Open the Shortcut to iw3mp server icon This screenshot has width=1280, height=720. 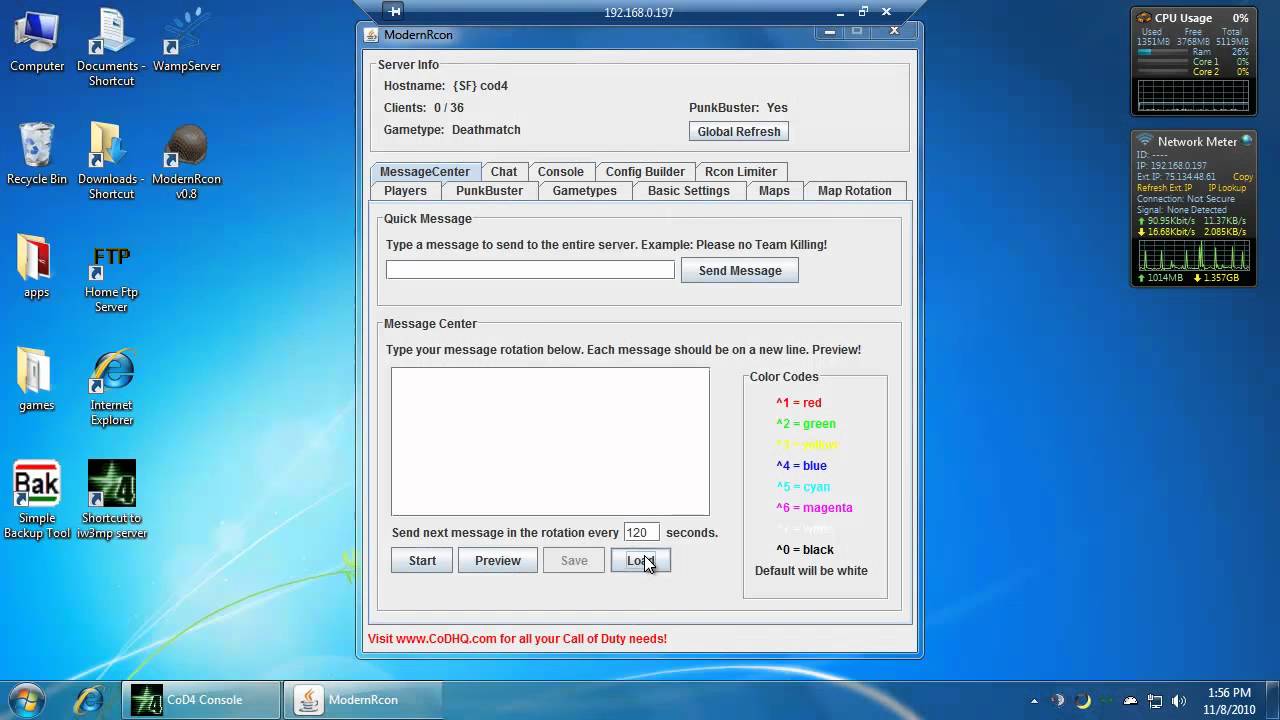pyautogui.click(x=111, y=500)
